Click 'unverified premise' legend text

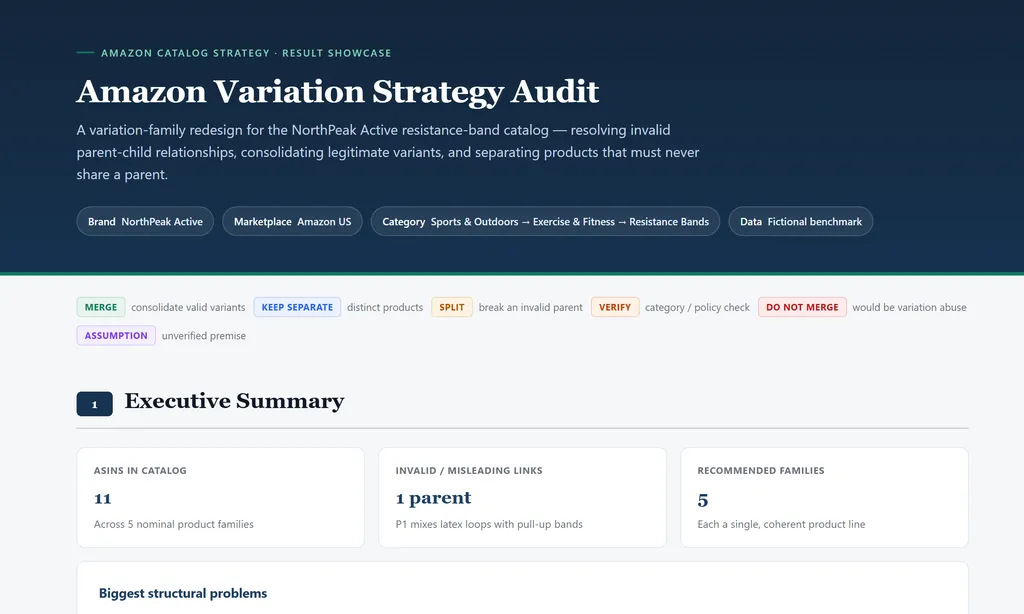[x=204, y=336]
